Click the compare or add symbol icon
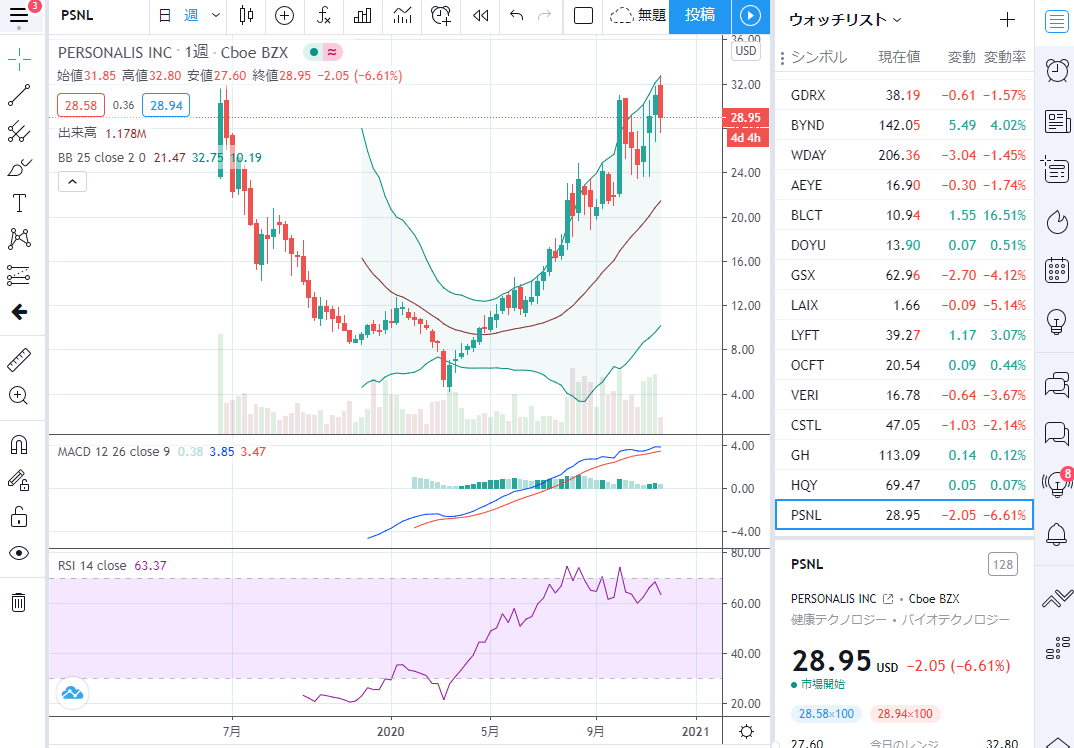The image size is (1074, 748). click(284, 15)
